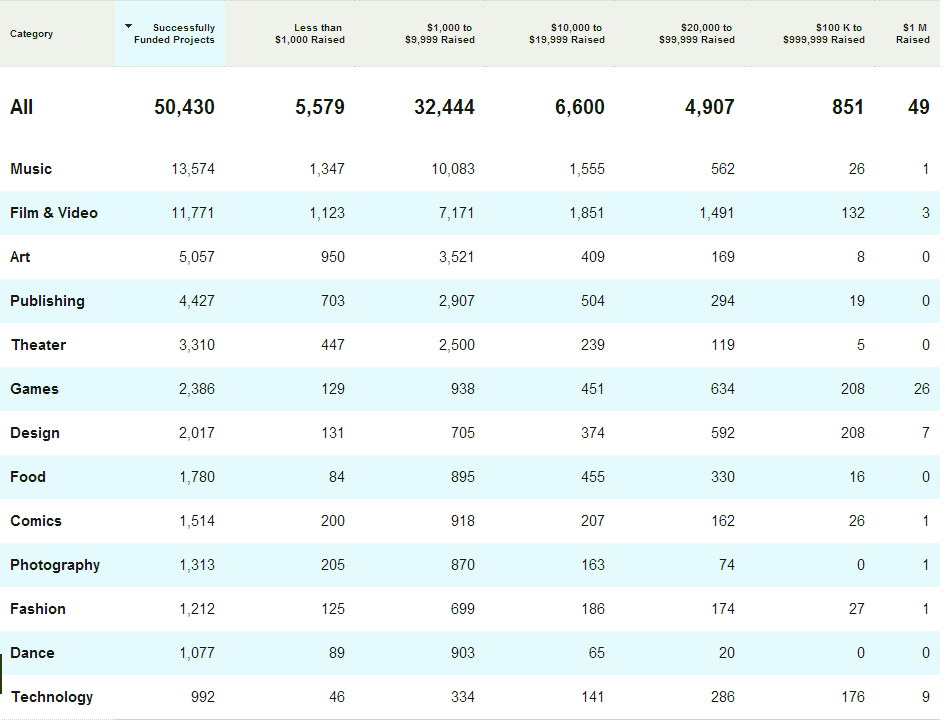Open the Film & Video category
This screenshot has height=720, width=945.
click(54, 213)
